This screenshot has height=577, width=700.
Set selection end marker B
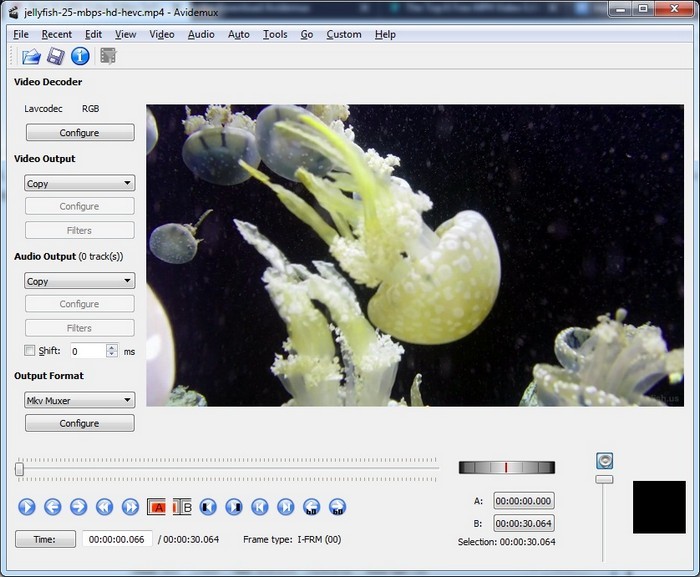coord(182,507)
